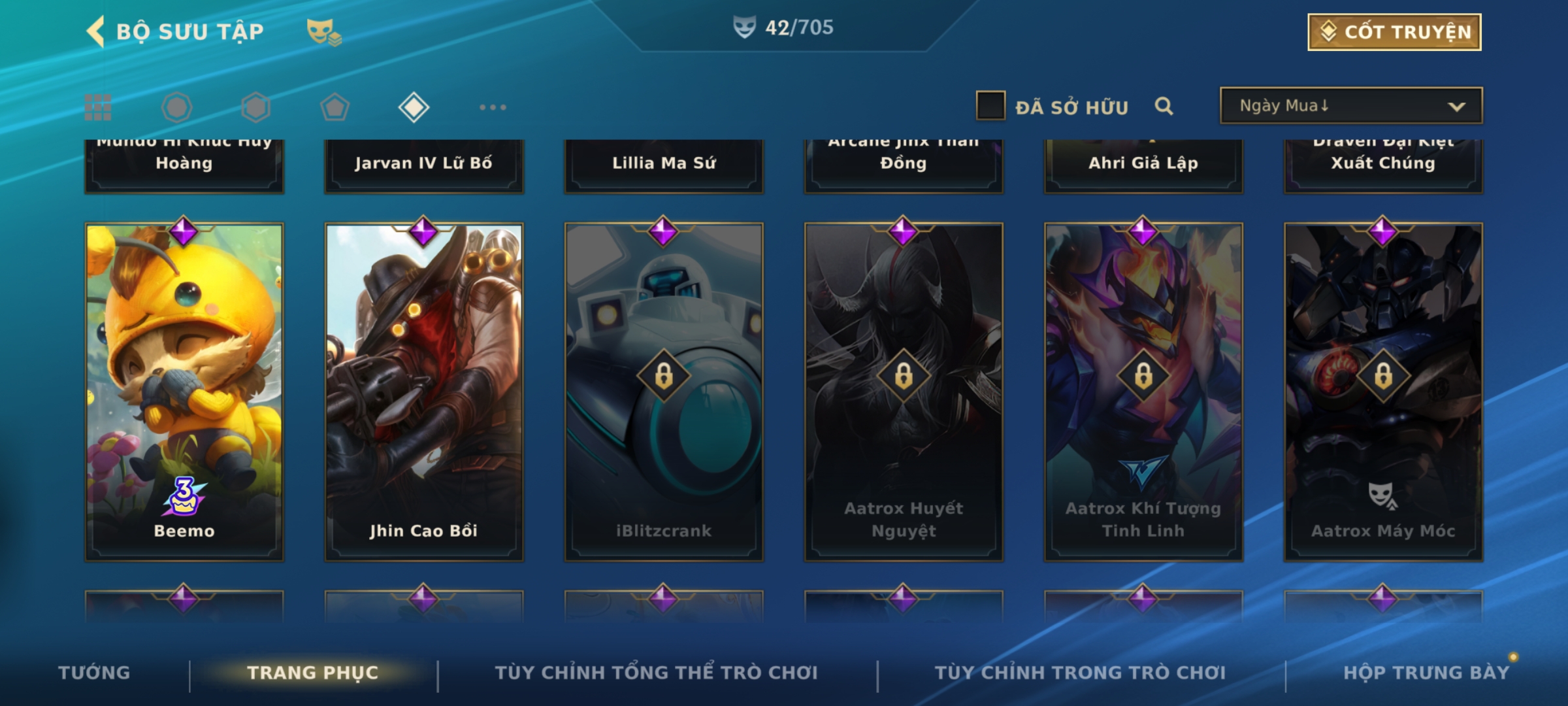
Task: Go back using the Bộ Sưu Tập arrow
Action: pyautogui.click(x=96, y=31)
